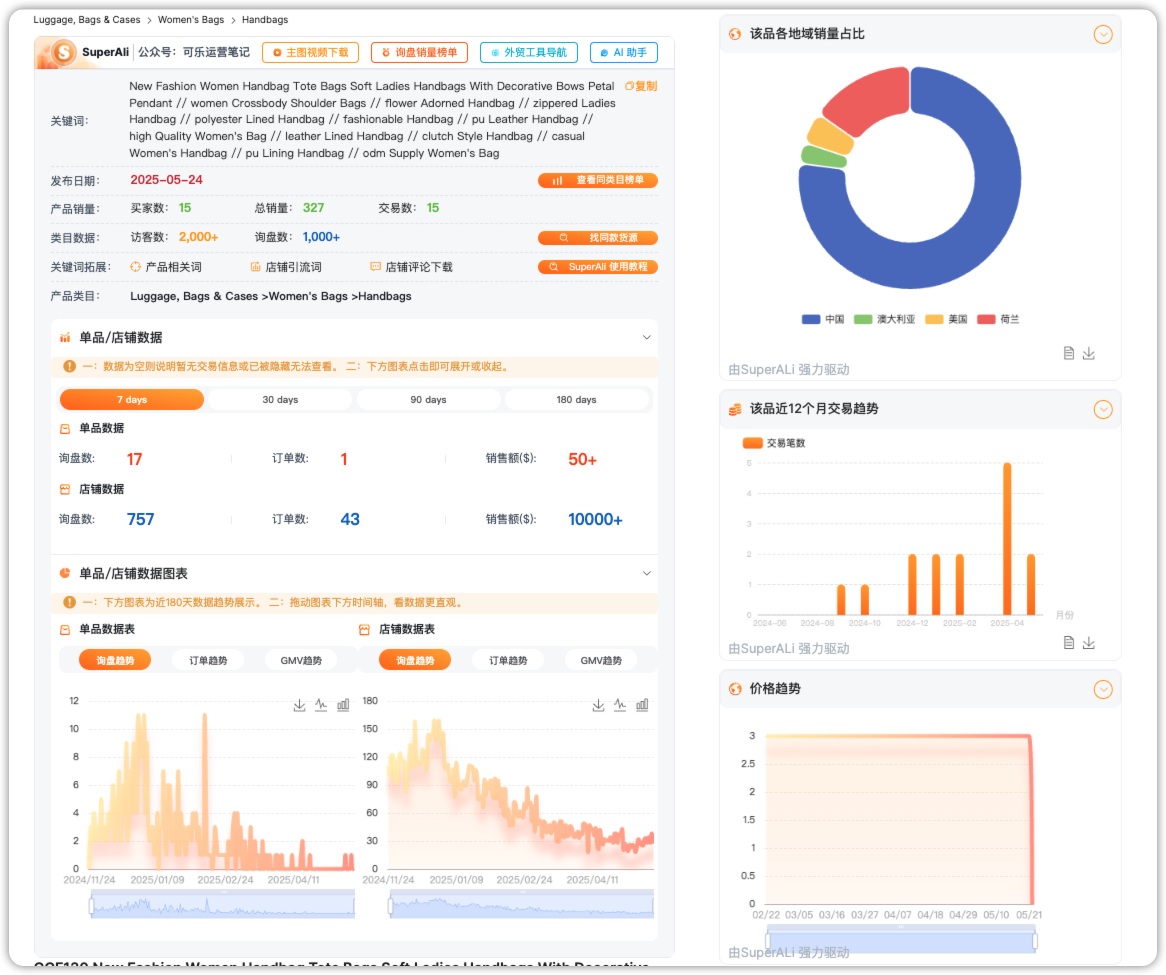This screenshot has height=975, width=1166.
Task: Switch 店铺数据表 chart to line view
Action: click(x=620, y=705)
